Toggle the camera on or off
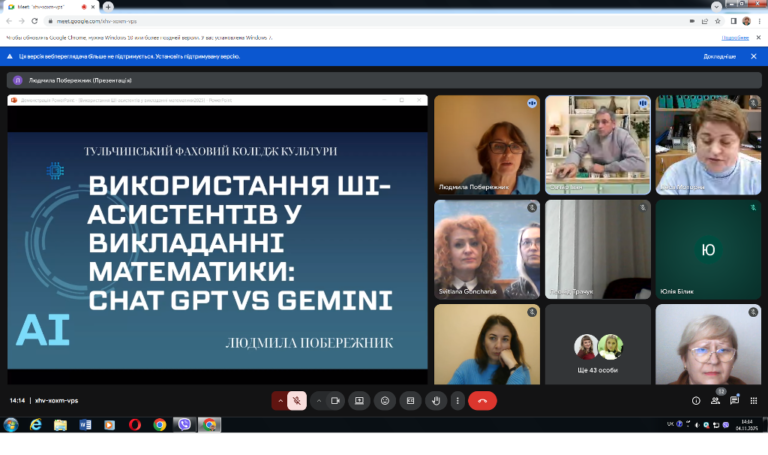 (x=336, y=401)
